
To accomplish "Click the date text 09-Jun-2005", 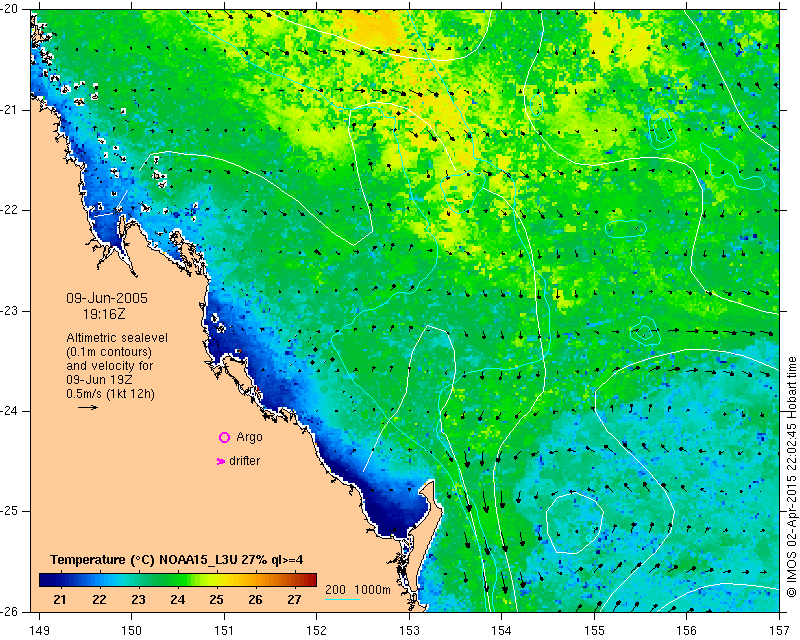I will [107, 298].
